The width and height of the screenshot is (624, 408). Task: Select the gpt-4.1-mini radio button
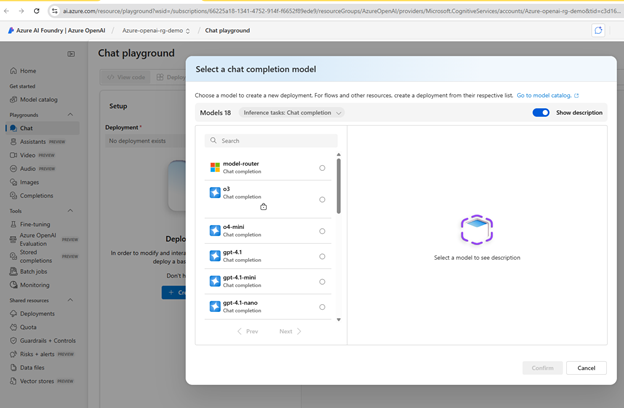(322, 282)
